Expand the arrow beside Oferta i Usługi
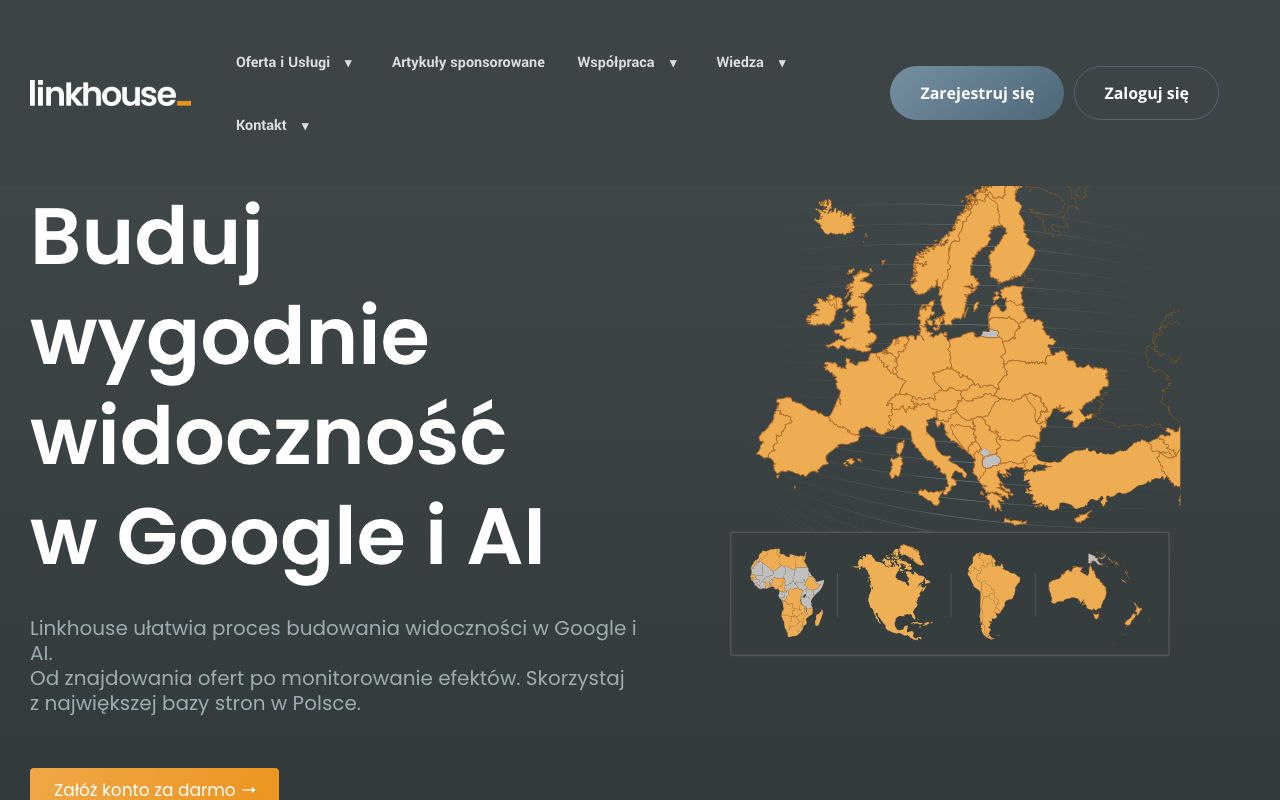 click(x=348, y=63)
